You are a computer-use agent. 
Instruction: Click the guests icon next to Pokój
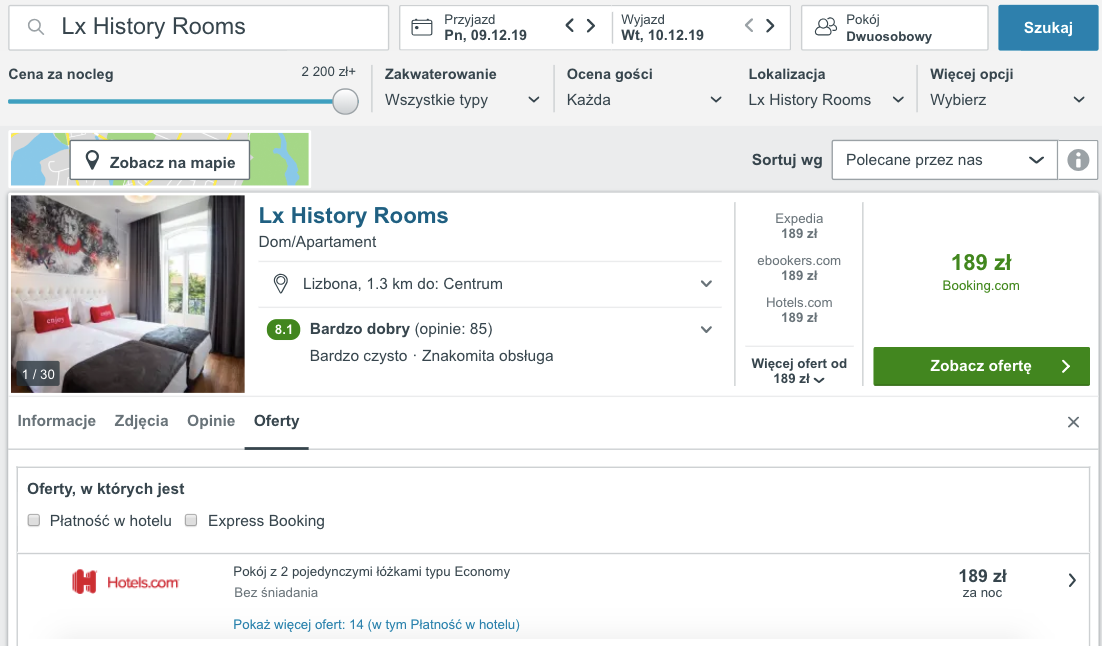coord(826,27)
